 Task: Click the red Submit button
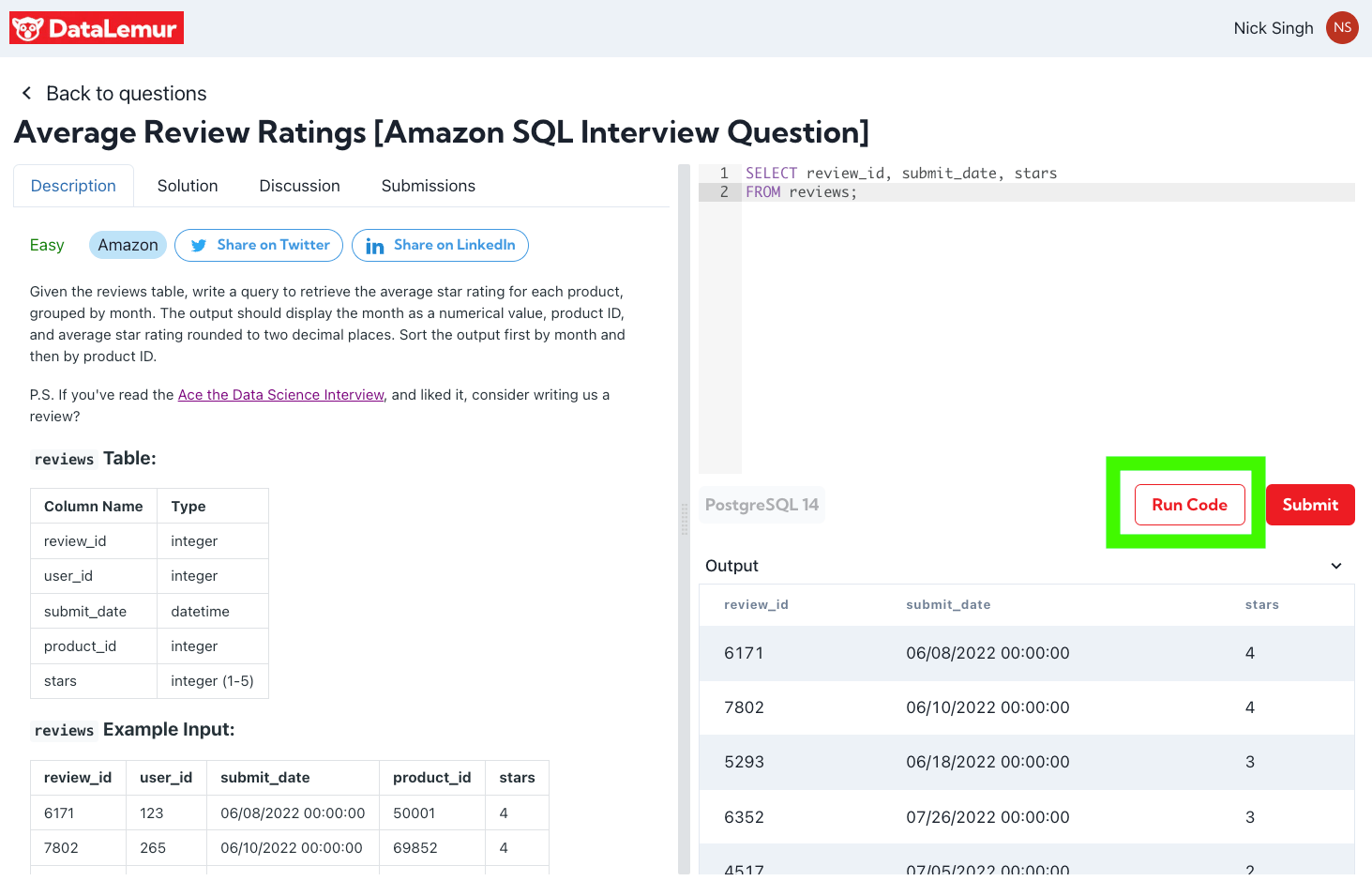1309,505
